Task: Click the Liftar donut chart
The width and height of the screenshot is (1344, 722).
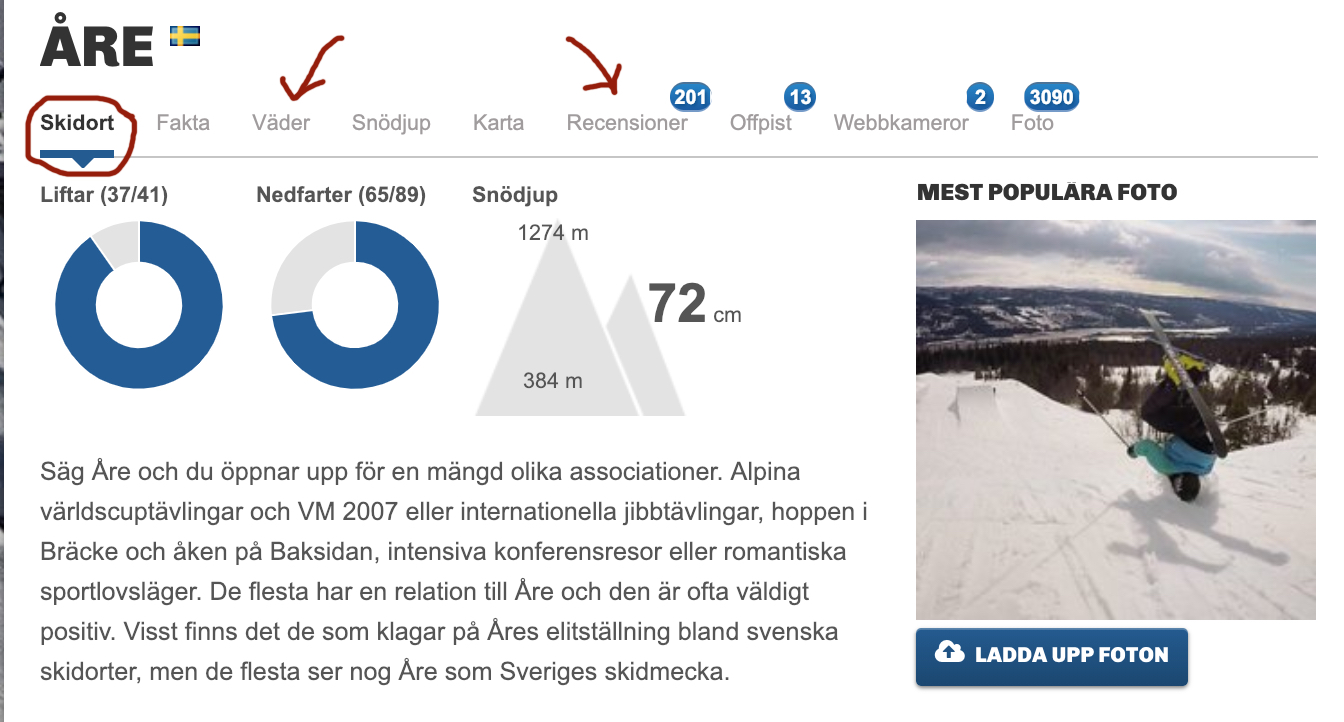Action: [139, 304]
